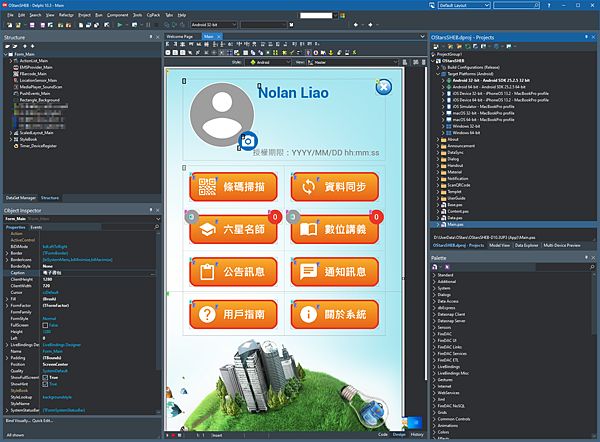Open the Default Layout dropdown

pyautogui.click(x=464, y=5)
